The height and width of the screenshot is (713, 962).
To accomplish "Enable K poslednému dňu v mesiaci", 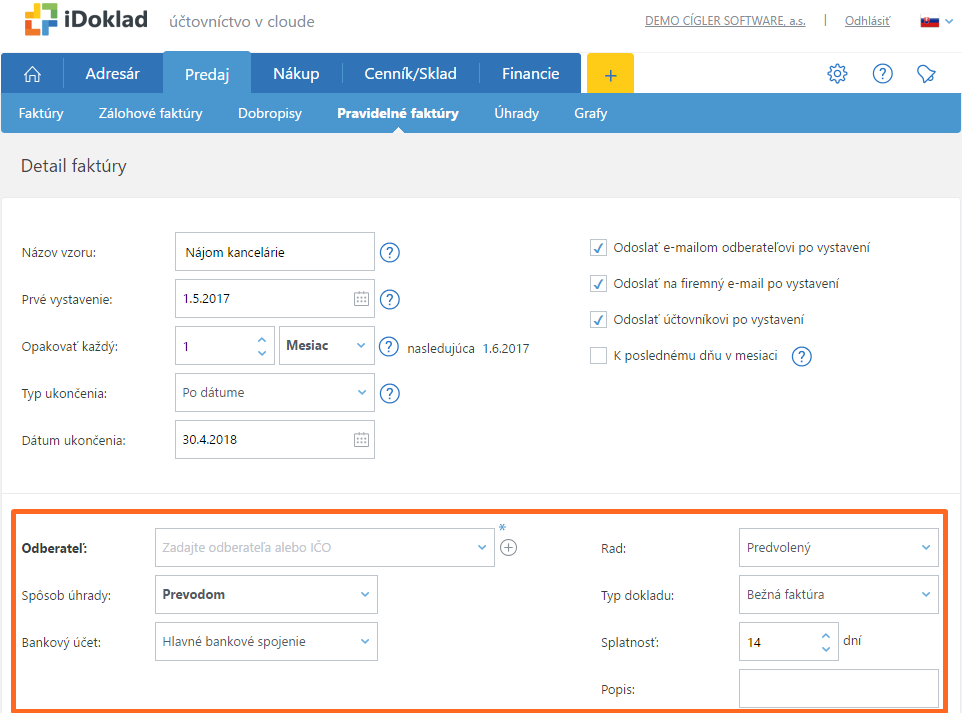I will coord(599,356).
